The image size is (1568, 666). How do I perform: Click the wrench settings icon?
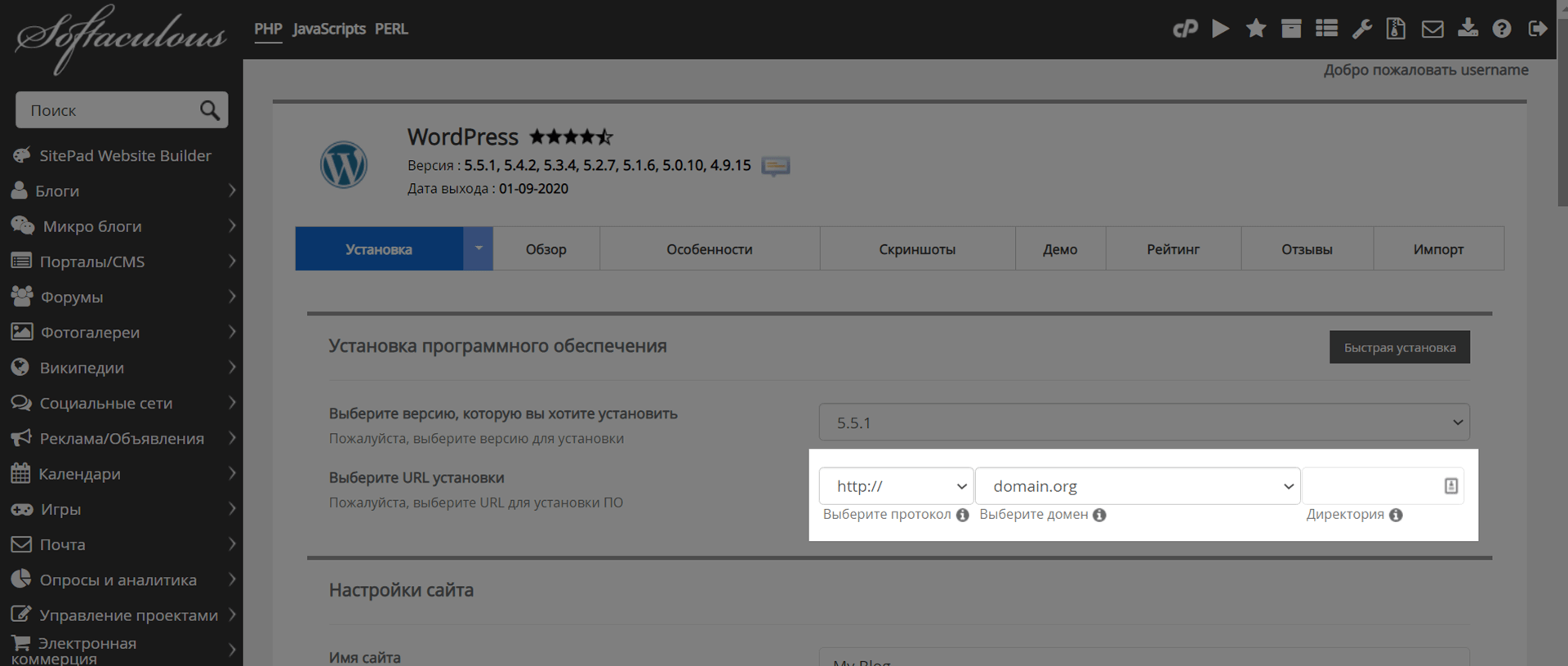coord(1361,29)
